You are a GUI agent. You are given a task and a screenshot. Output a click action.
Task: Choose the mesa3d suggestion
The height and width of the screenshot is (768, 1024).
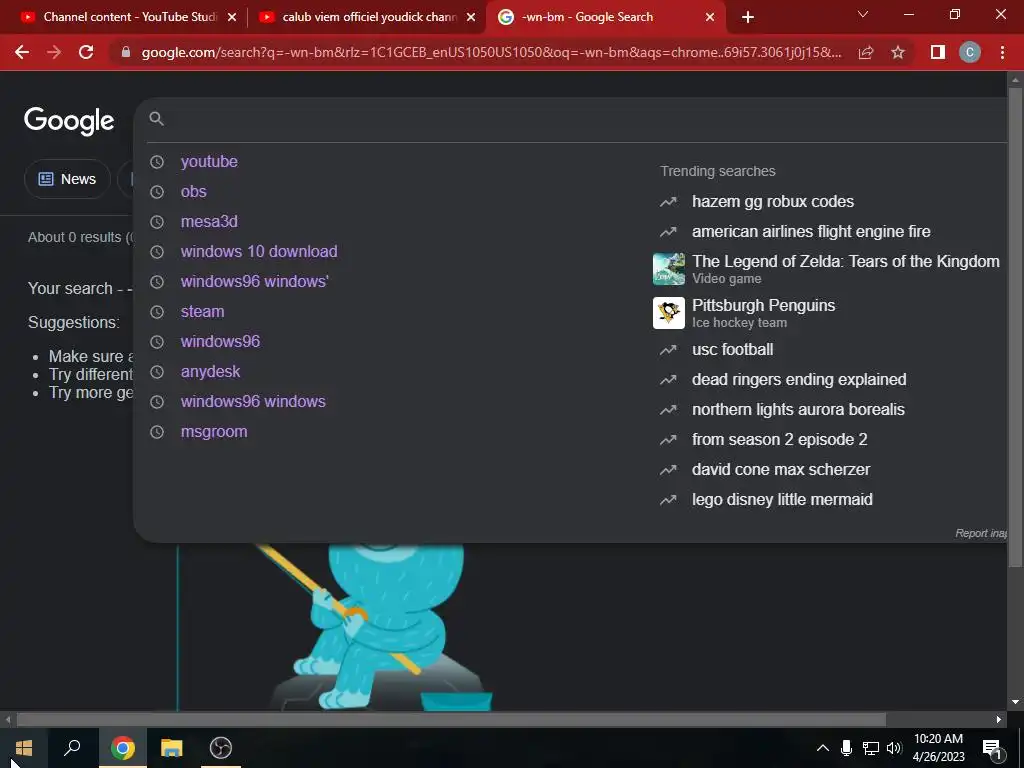coord(209,221)
